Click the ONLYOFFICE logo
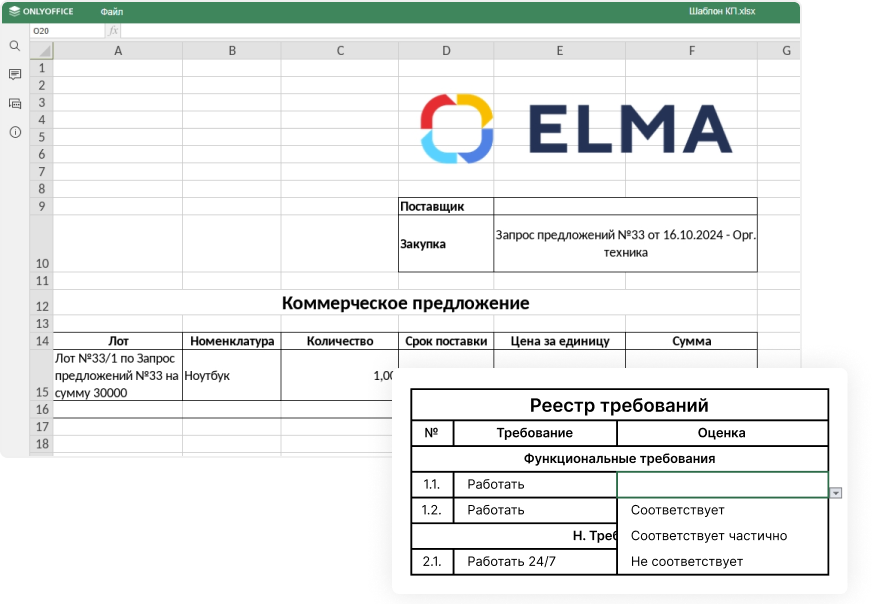This screenshot has height=604, width=880. (41, 11)
